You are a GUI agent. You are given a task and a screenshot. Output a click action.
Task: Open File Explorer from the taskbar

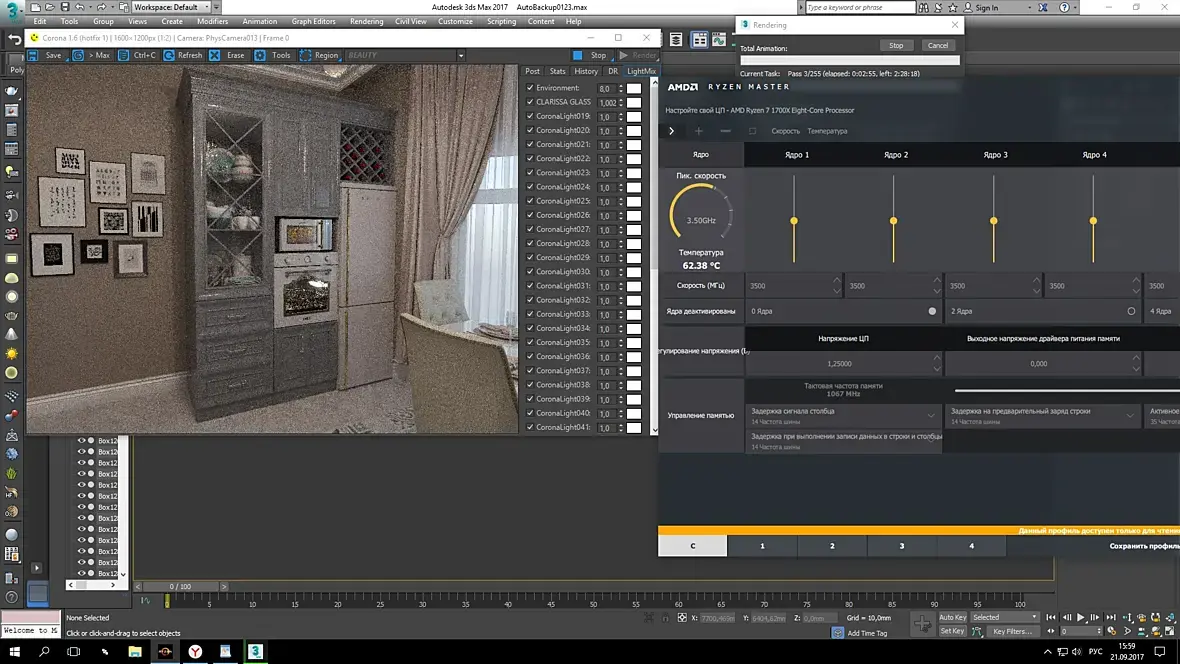tap(135, 651)
